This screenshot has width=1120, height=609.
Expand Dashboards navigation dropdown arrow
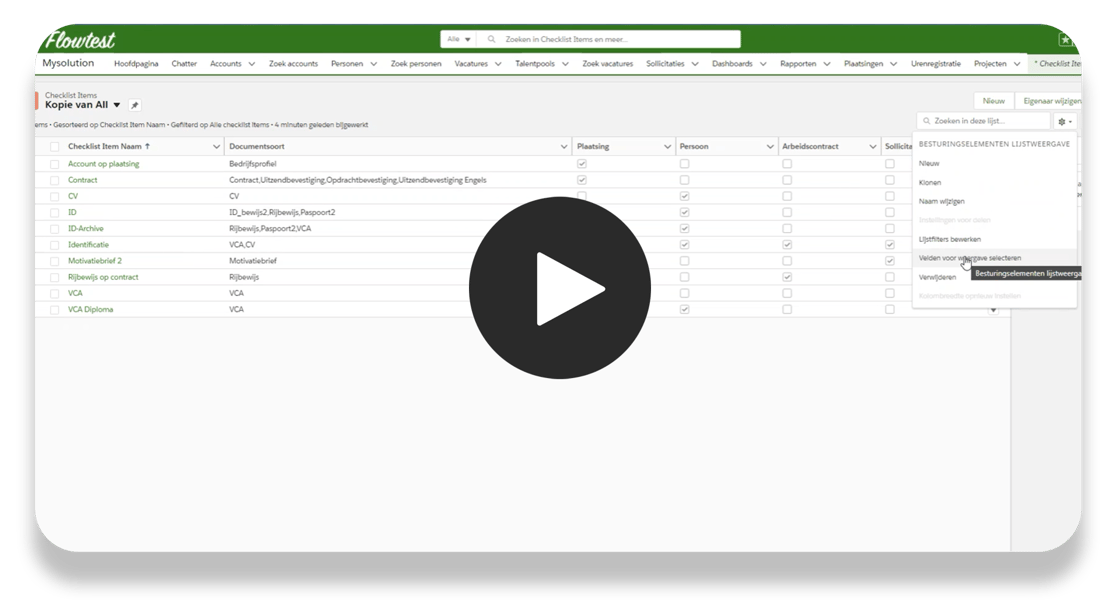pos(763,64)
